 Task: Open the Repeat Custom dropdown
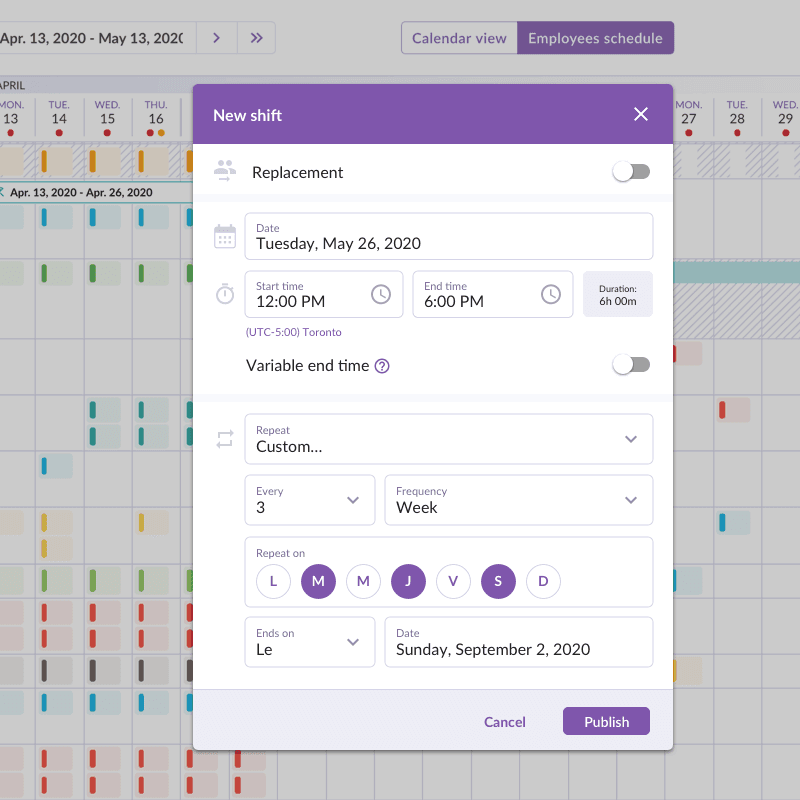coord(448,439)
